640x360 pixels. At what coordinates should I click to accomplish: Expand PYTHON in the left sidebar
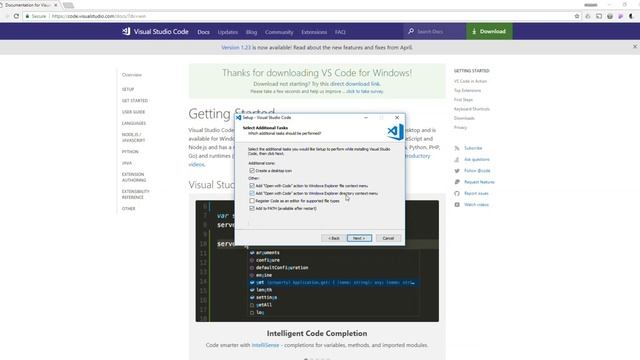pos(130,151)
